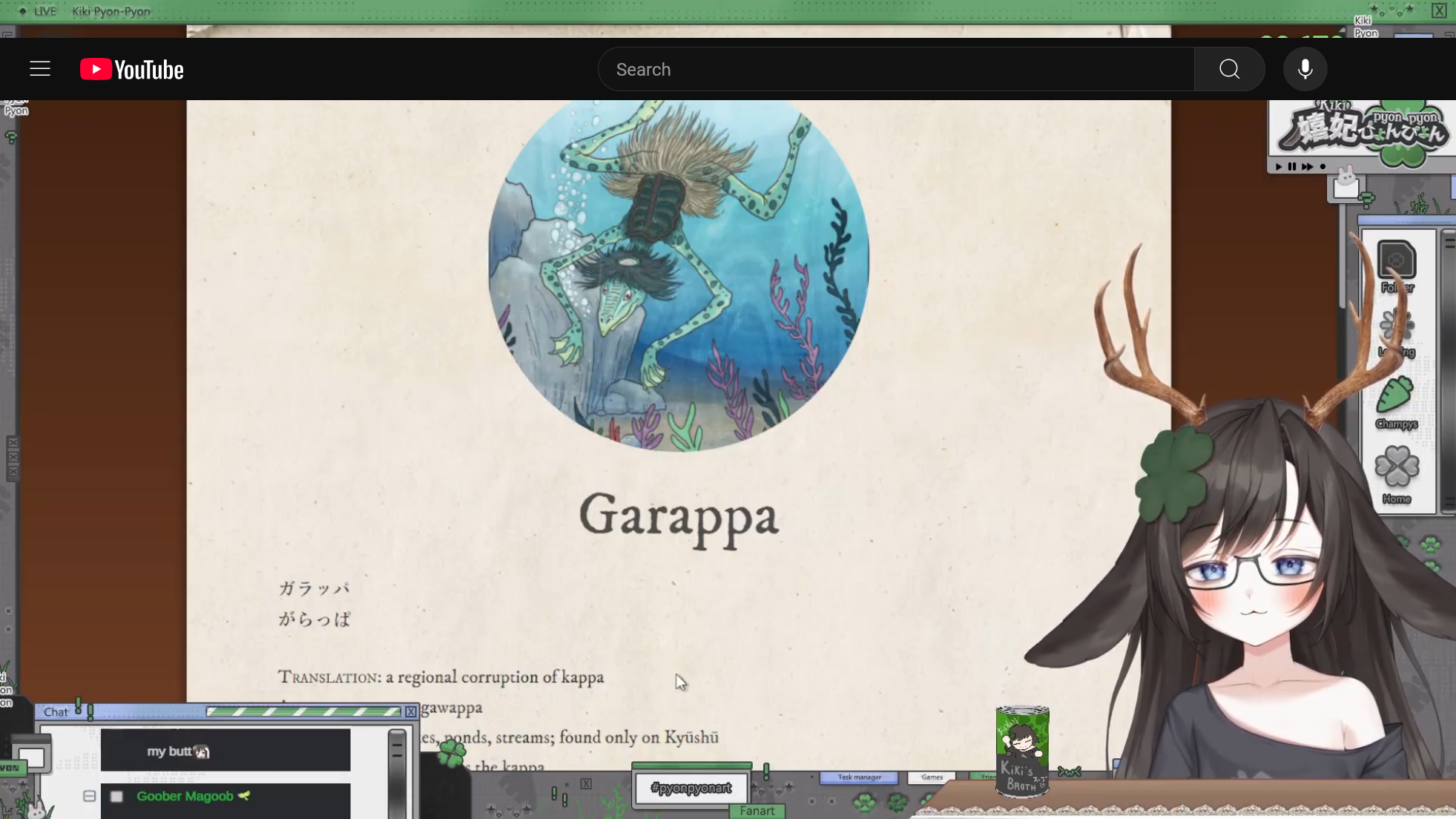The image size is (1456, 819).
Task: Activate the voice search microphone
Action: point(1305,69)
